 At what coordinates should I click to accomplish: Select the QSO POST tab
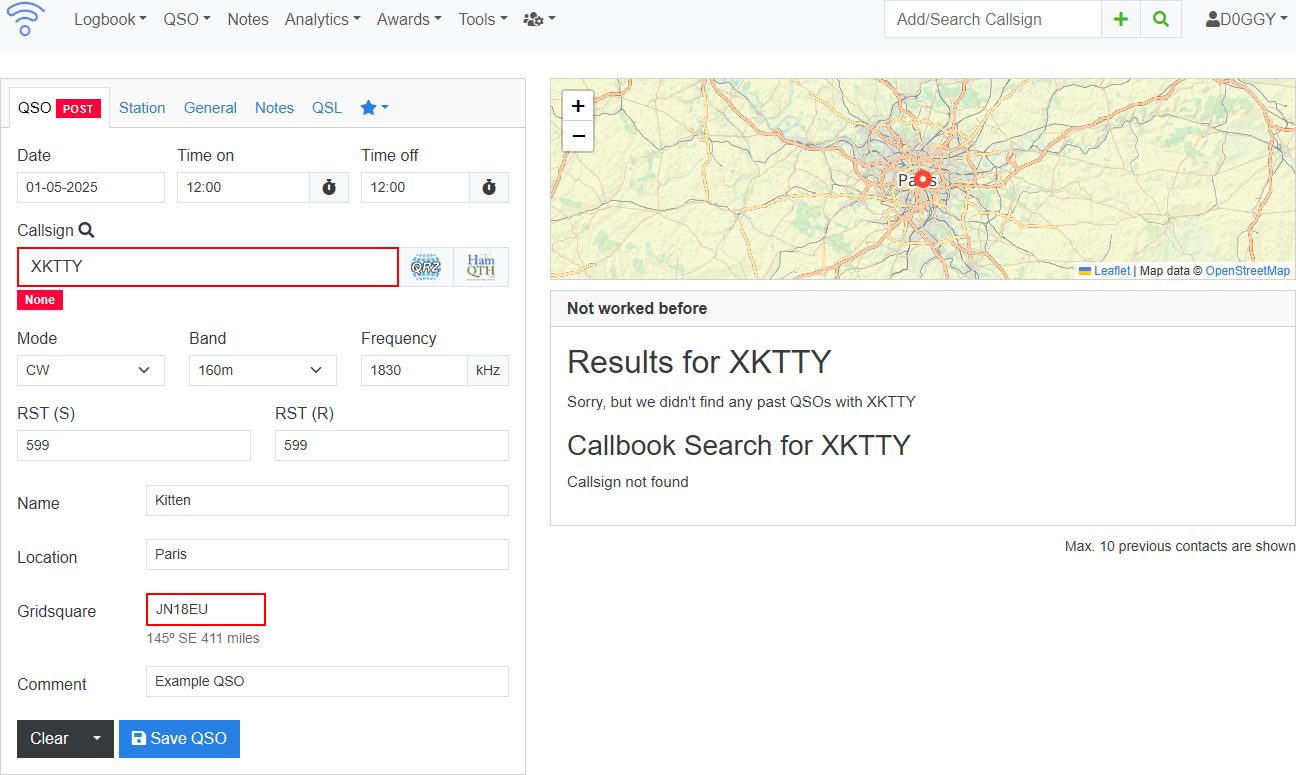(x=59, y=107)
